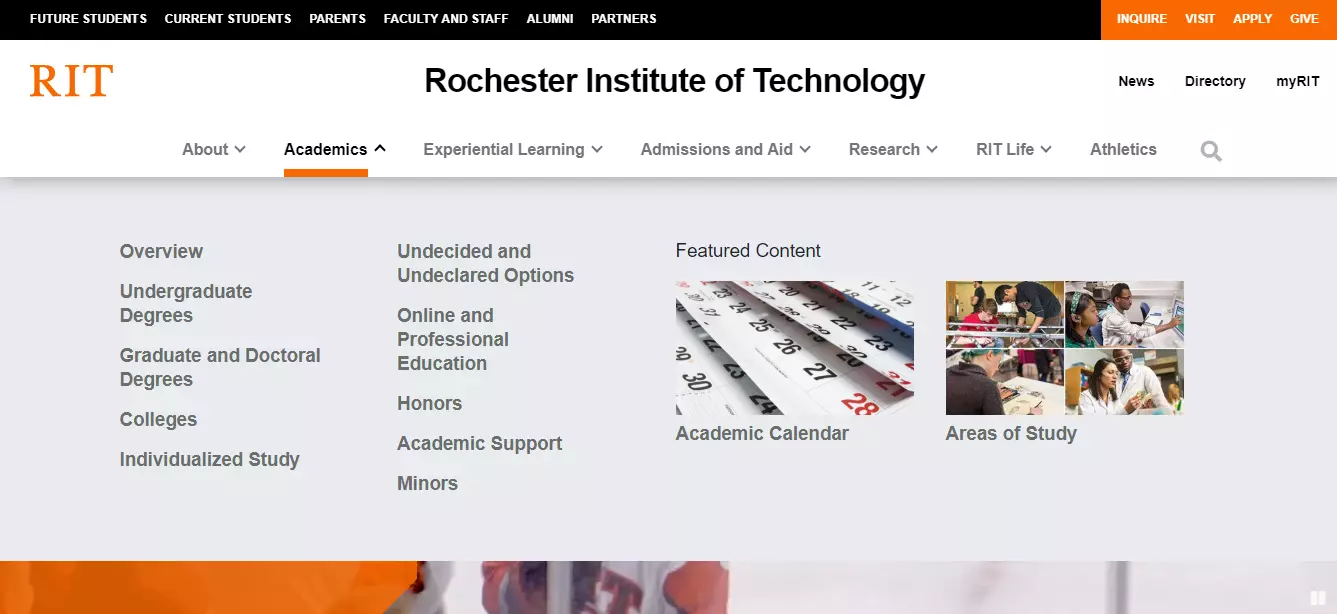Click the RIT logo
Screen dimensions: 1337x614
click(71, 80)
